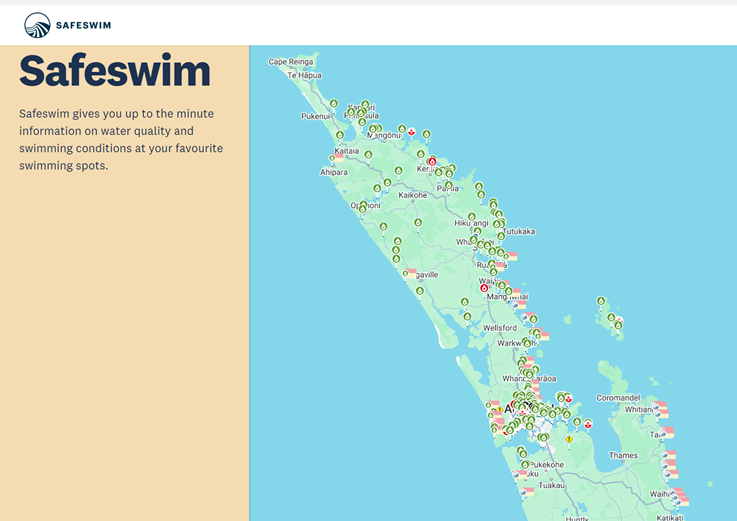Viewport: 737px width, 521px height.
Task: Select green marker left of Mangōnui red anchor
Action: (x=402, y=128)
